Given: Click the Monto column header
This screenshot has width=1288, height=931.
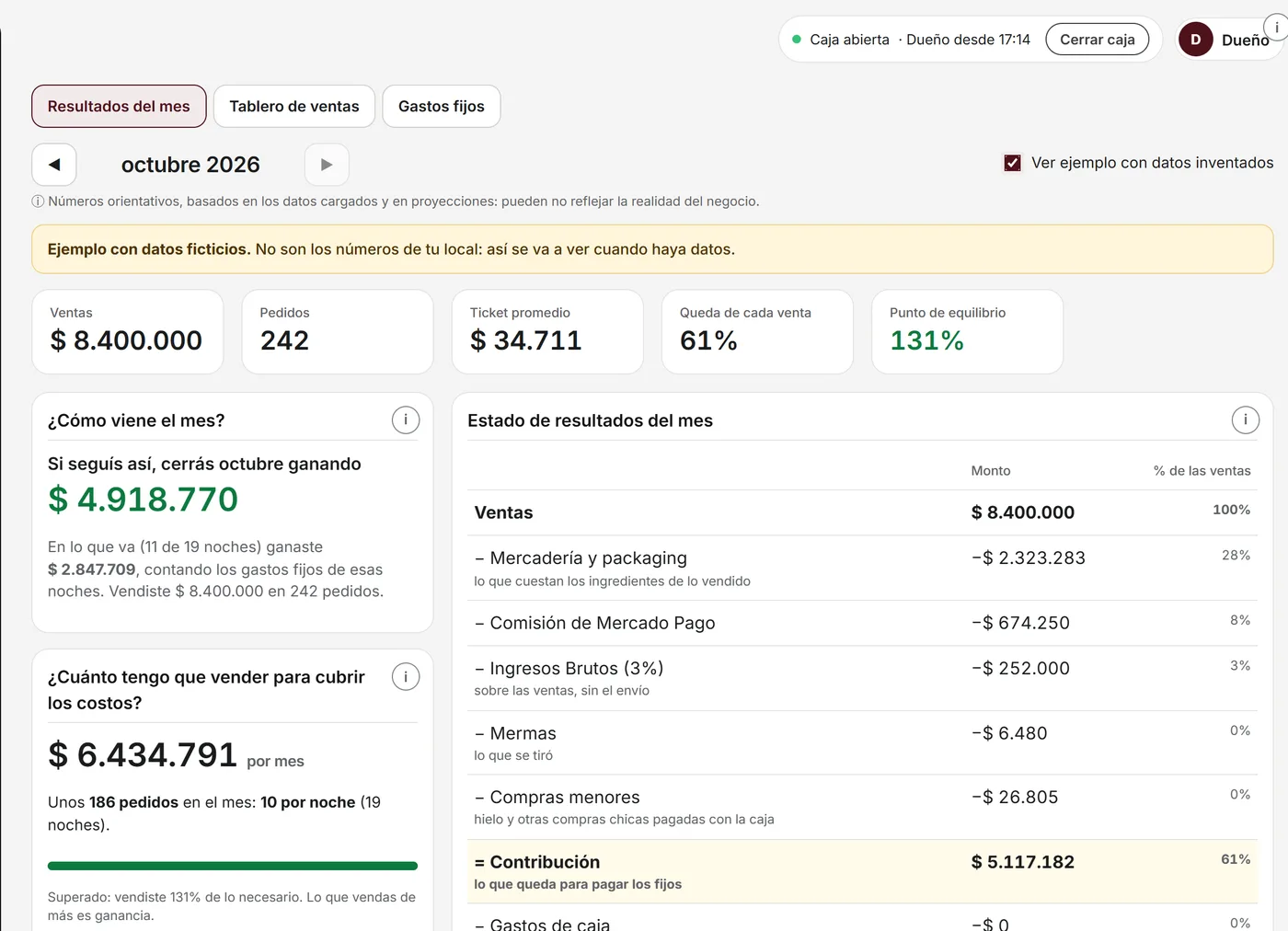Looking at the screenshot, I should click(991, 471).
